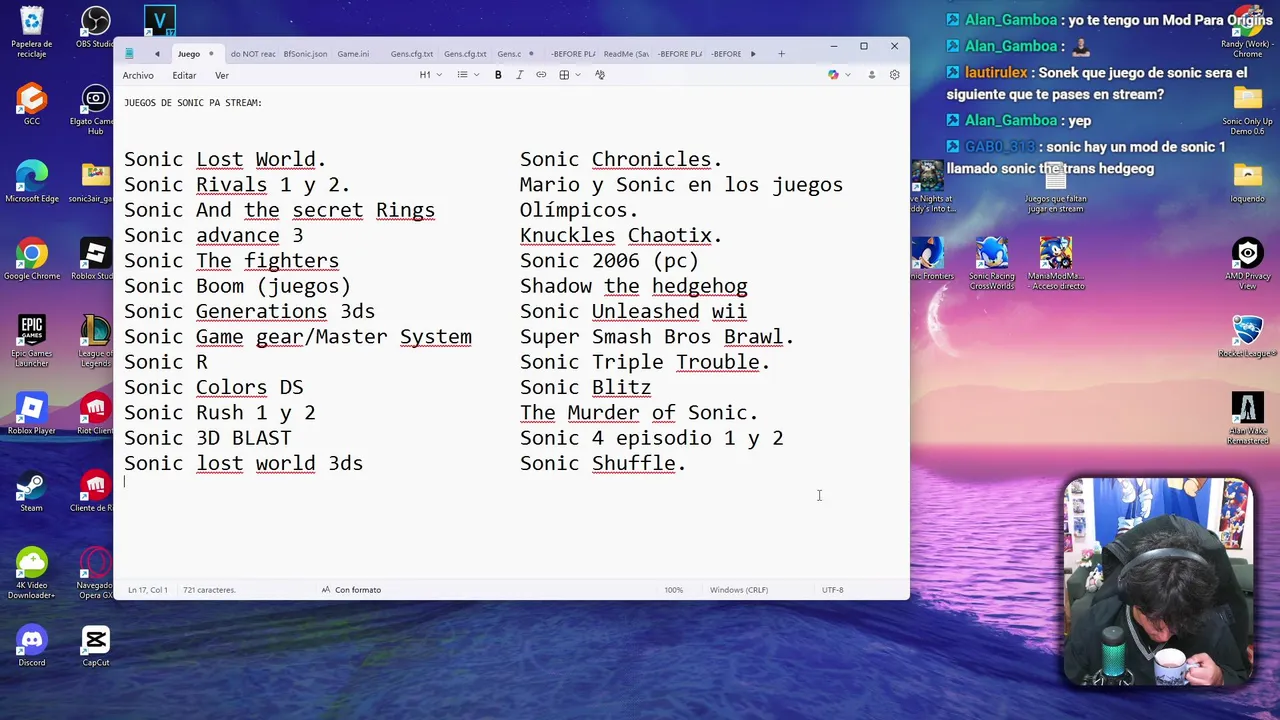Open the Windows (CRLF) line ending selector
Screen dimensions: 1280x720
[x=739, y=590]
